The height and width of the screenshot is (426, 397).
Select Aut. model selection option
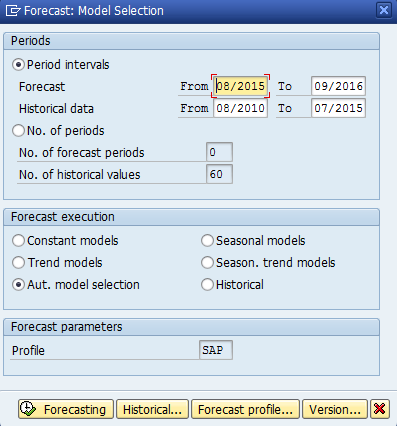(x=18, y=285)
